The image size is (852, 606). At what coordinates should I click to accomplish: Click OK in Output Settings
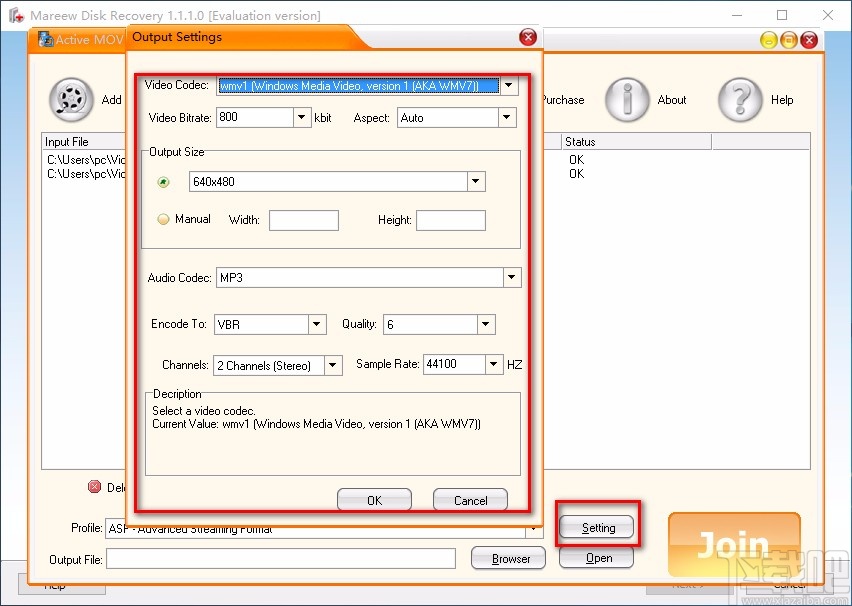(x=374, y=500)
